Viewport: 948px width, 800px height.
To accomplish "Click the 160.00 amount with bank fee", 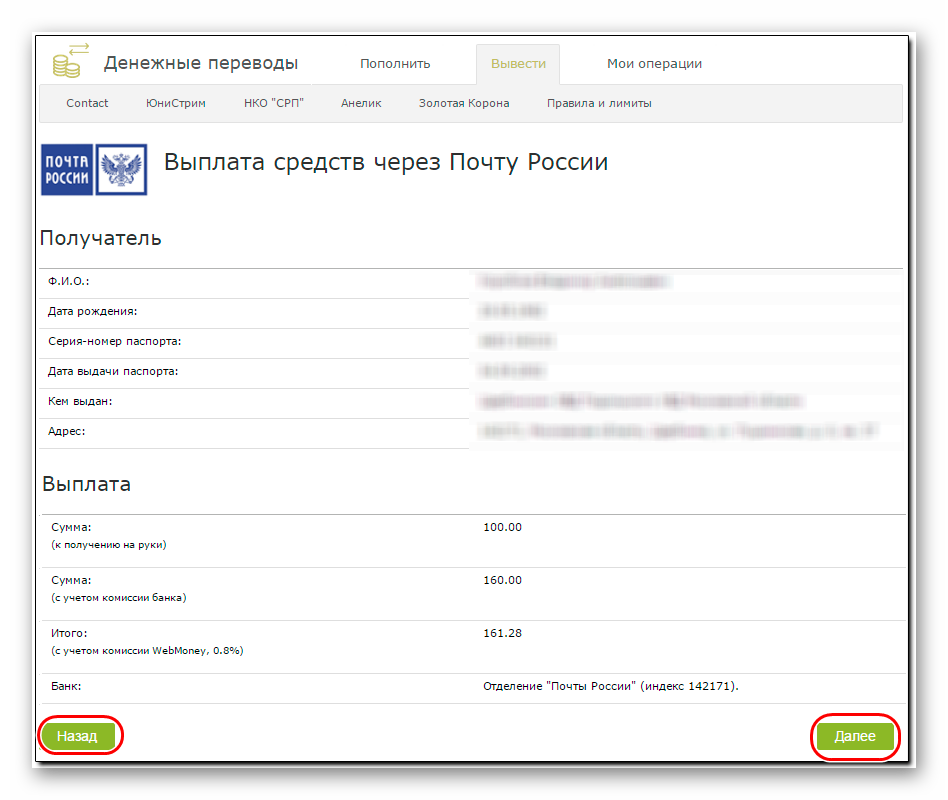I will [x=502, y=580].
